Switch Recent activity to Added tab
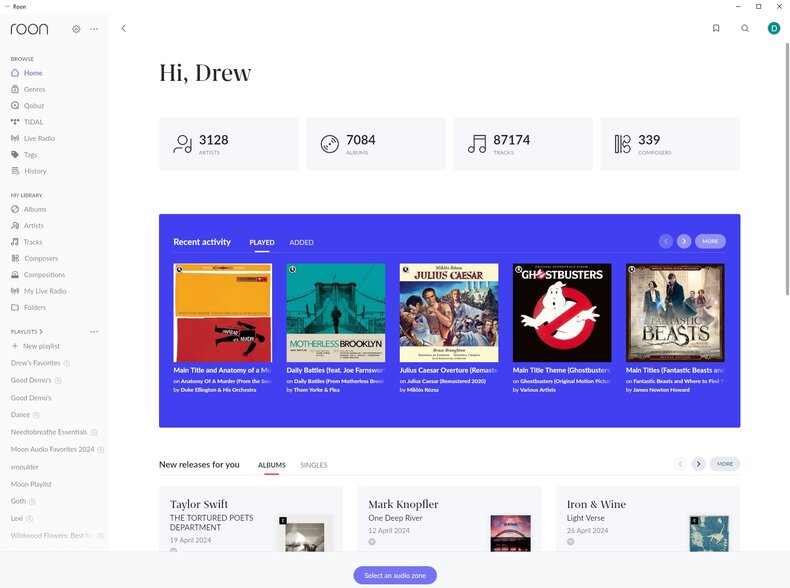Screen dimensions: 790x588 click(301, 242)
